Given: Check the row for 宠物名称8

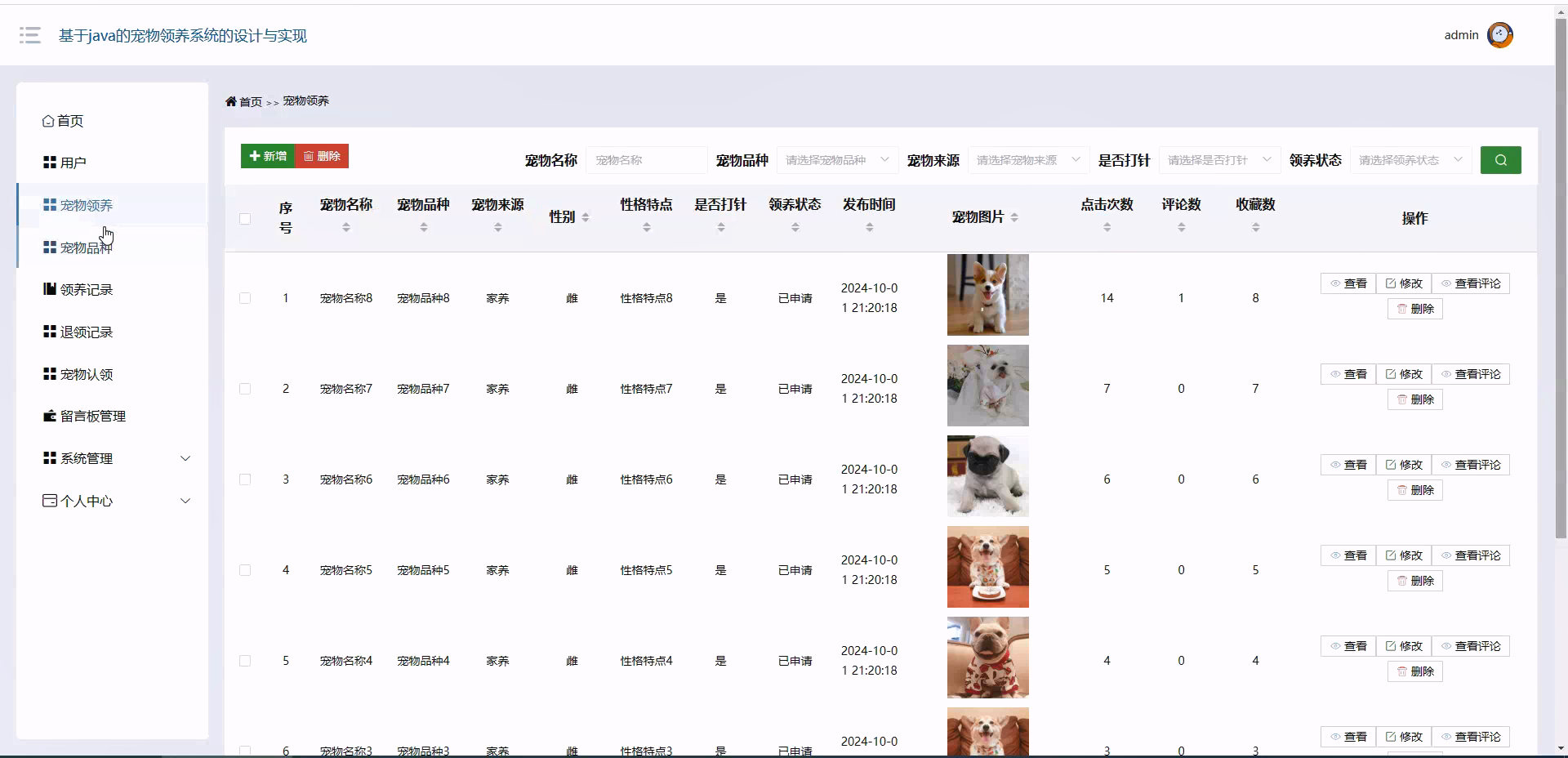Looking at the screenshot, I should 245,298.
